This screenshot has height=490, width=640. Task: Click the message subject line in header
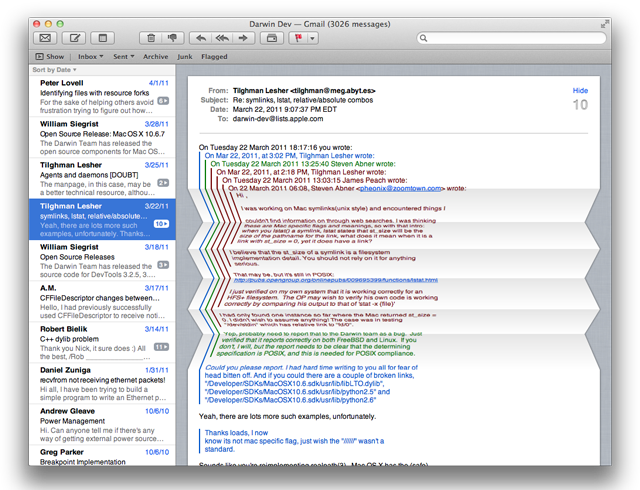302,100
